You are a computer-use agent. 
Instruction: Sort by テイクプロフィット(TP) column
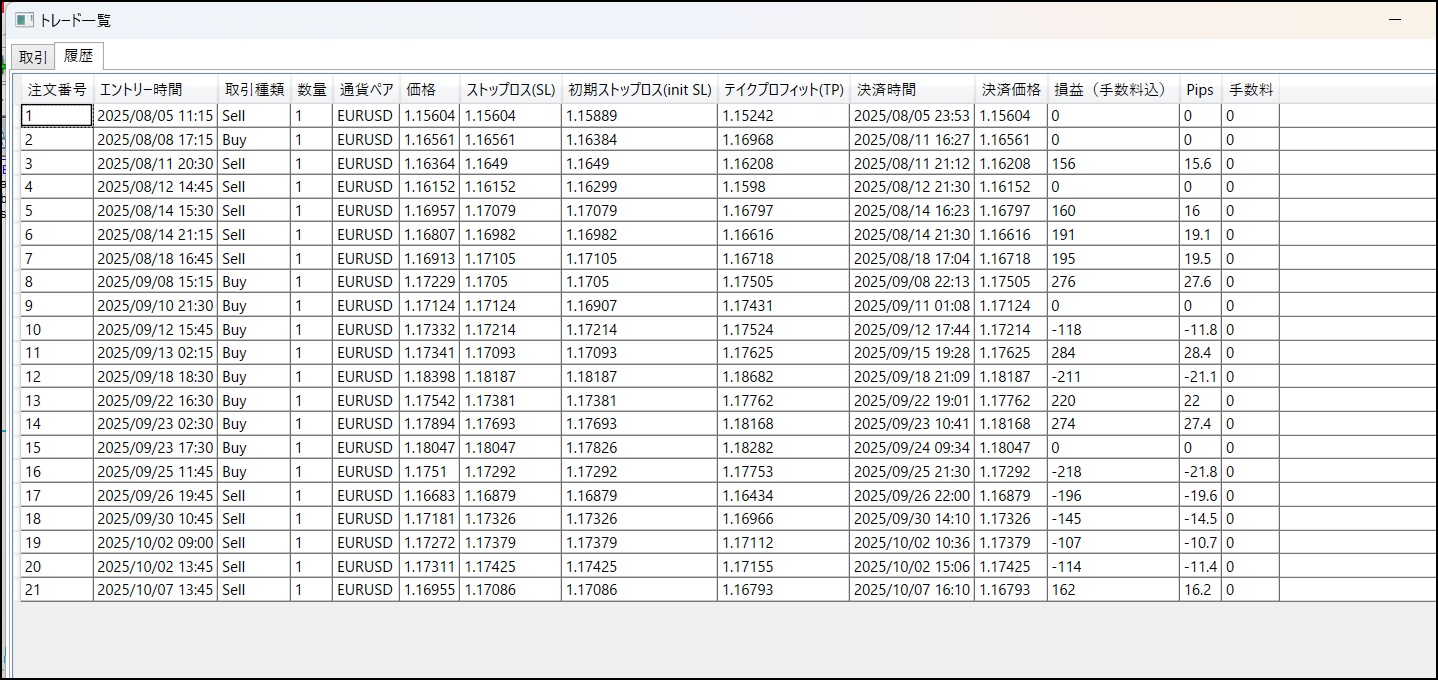(x=783, y=90)
